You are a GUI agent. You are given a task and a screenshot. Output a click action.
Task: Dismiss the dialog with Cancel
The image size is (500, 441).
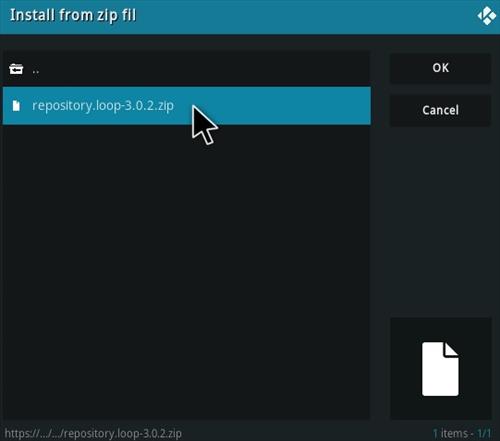tap(440, 110)
